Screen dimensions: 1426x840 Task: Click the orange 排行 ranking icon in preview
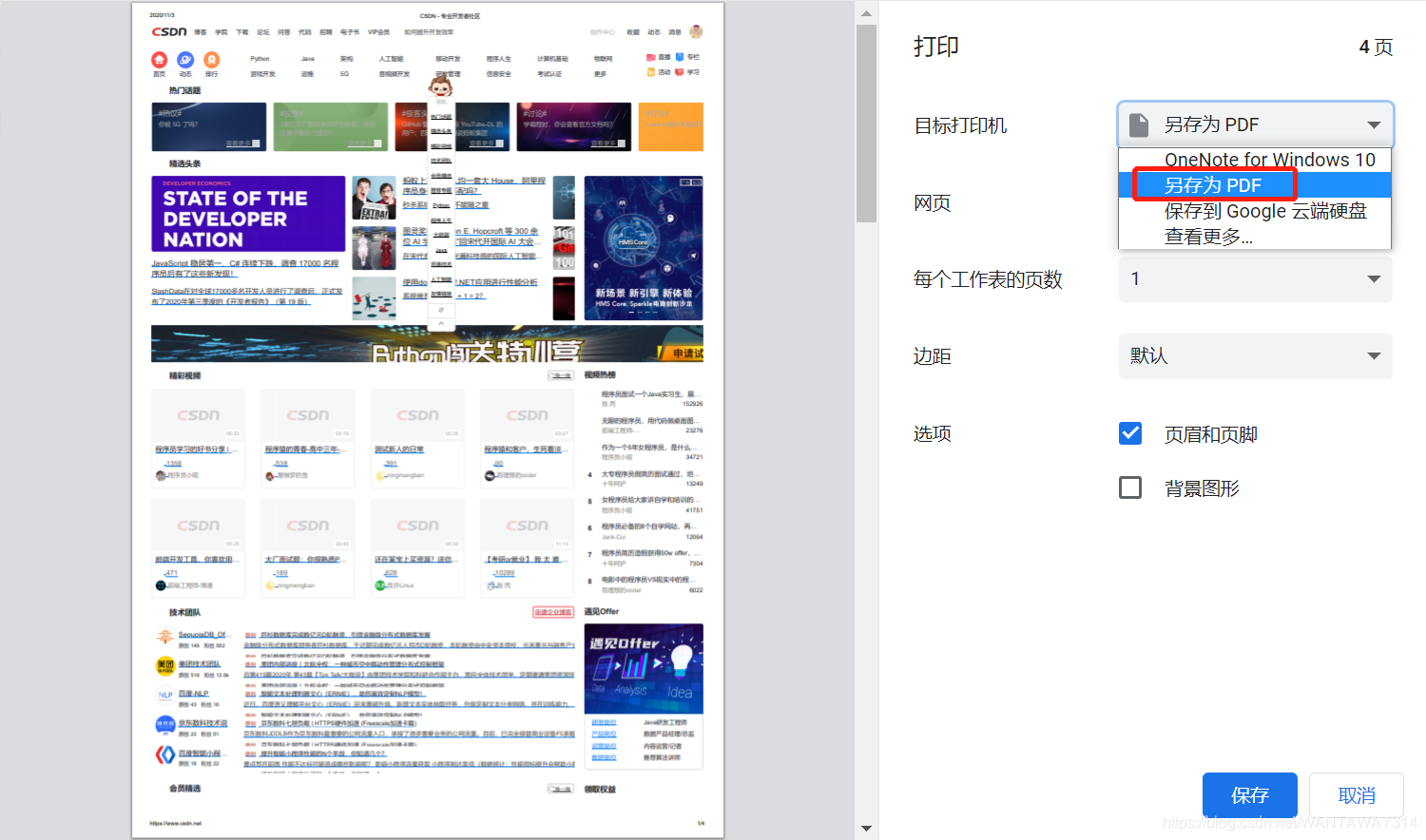click(x=211, y=60)
